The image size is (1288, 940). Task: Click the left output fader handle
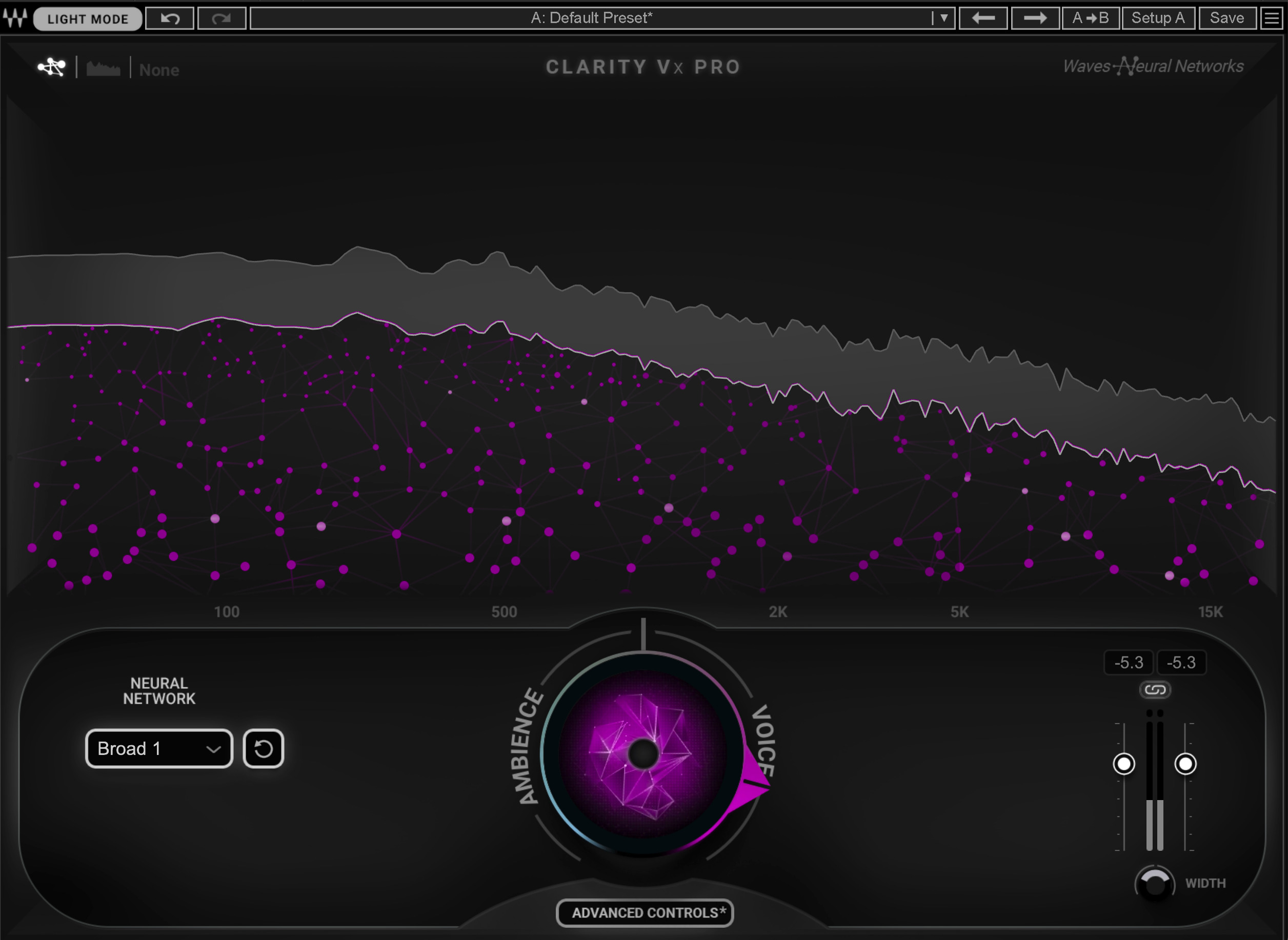click(x=1123, y=764)
